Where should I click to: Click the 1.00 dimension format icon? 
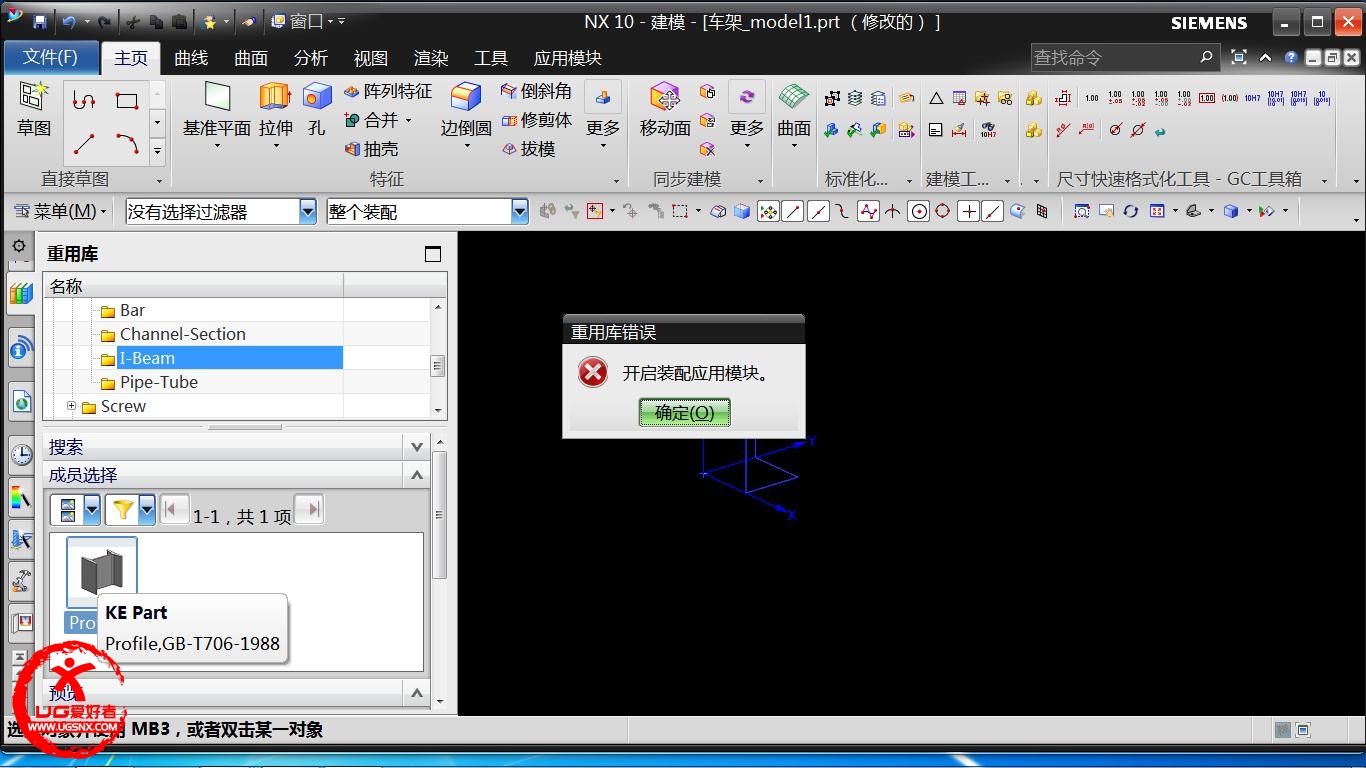1091,98
